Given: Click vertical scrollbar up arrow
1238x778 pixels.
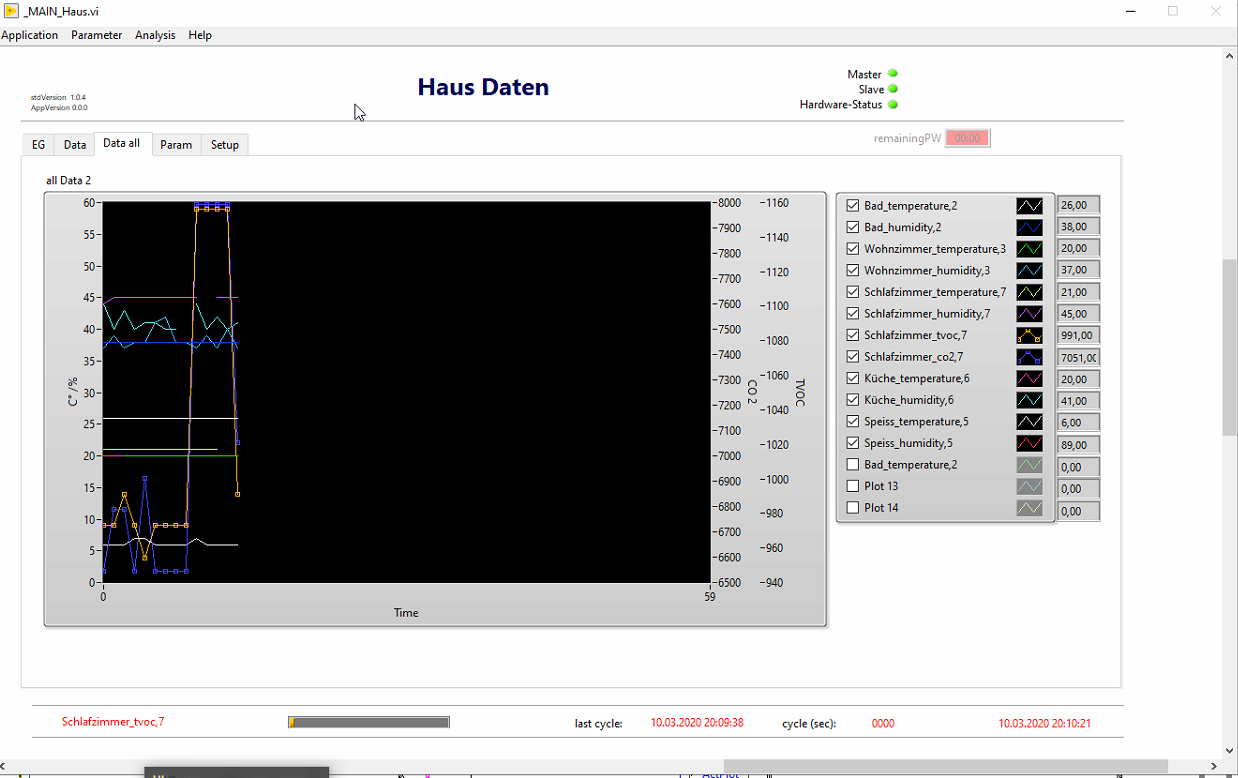Looking at the screenshot, I should tap(1230, 56).
